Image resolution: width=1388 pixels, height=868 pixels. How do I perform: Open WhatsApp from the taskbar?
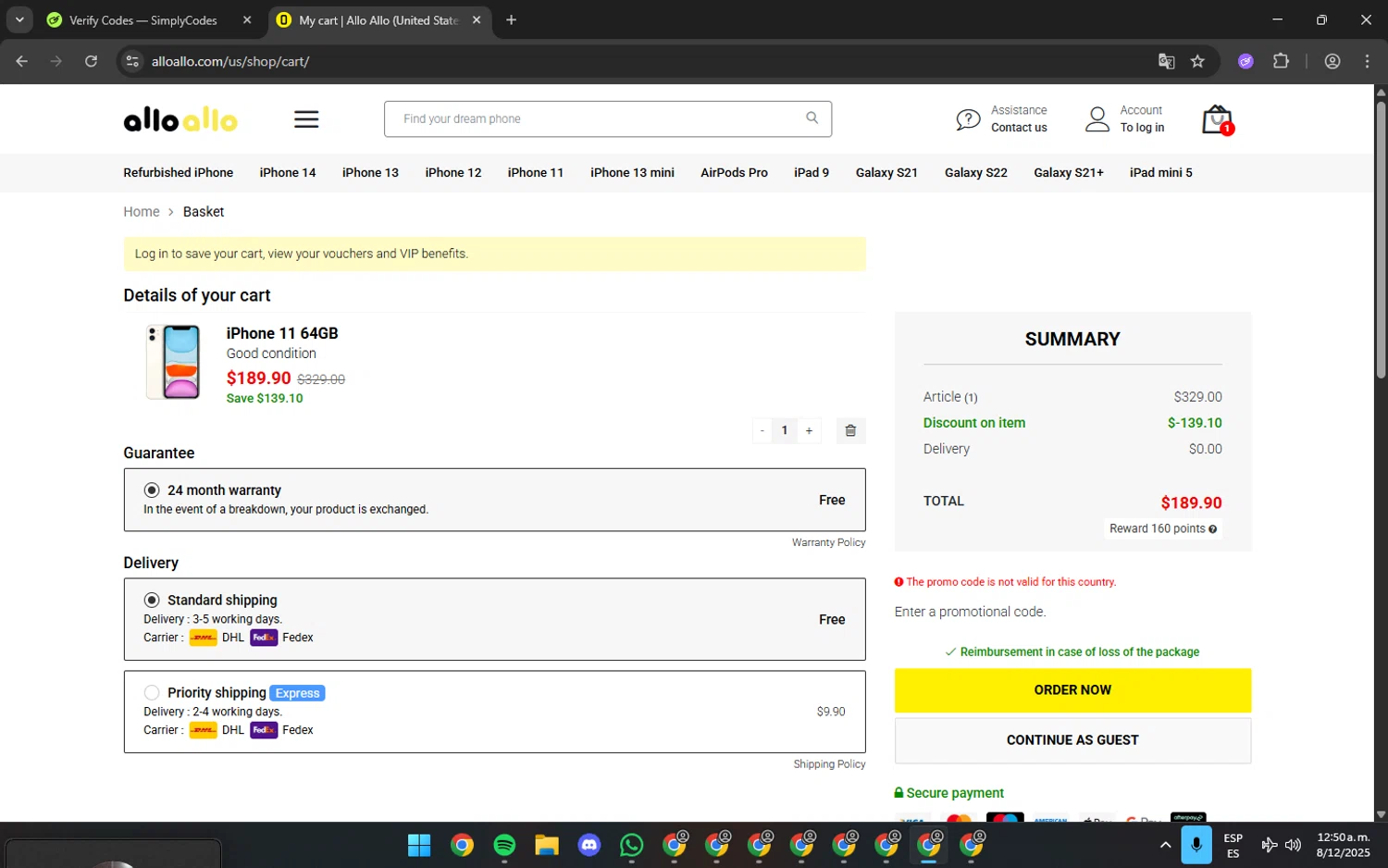(x=632, y=845)
